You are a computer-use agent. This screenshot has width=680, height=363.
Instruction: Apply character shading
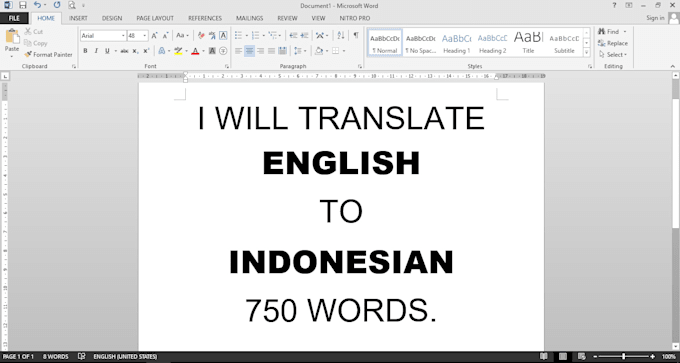coord(212,51)
